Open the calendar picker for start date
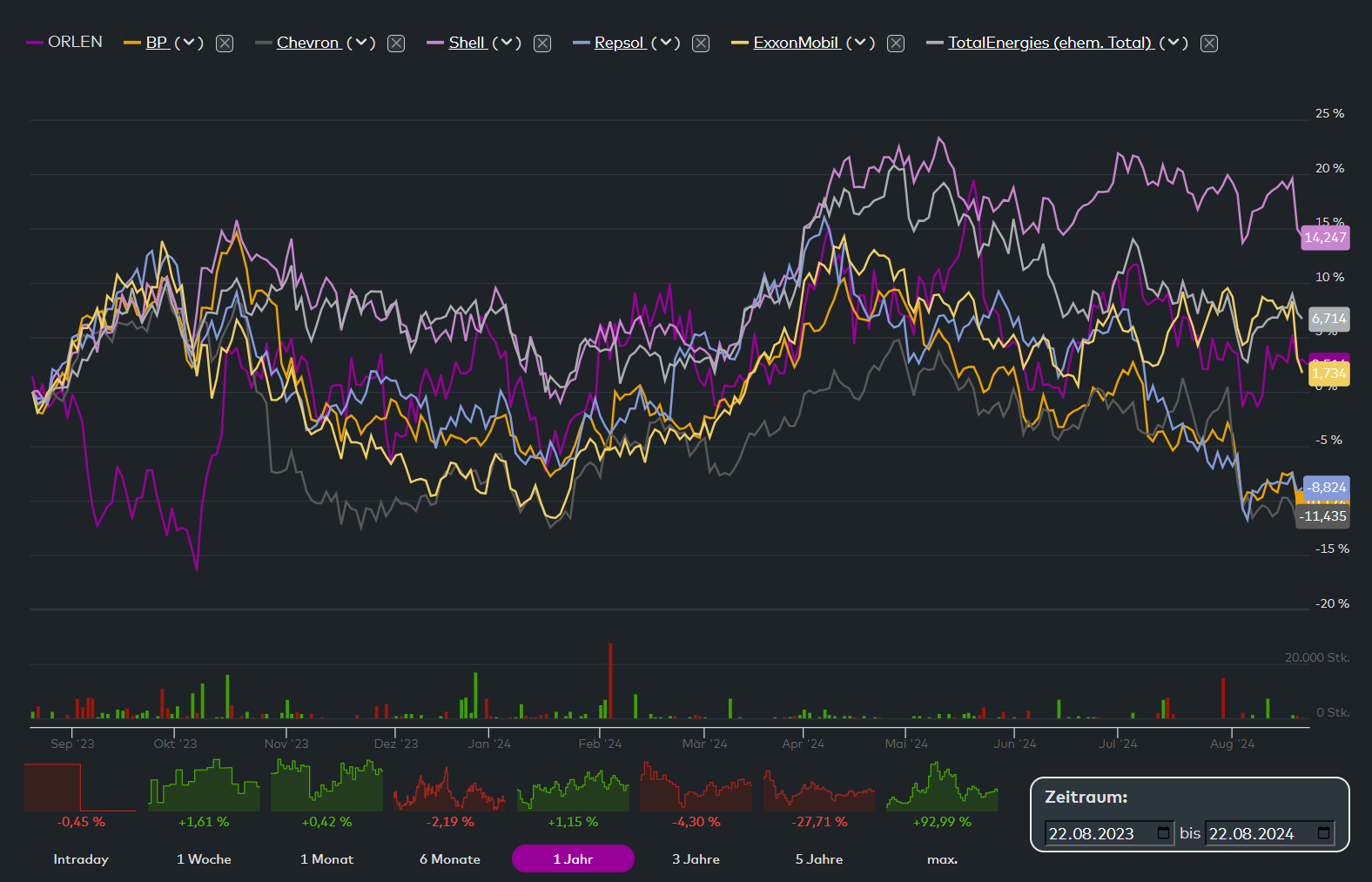1372x882 pixels. [x=1164, y=832]
